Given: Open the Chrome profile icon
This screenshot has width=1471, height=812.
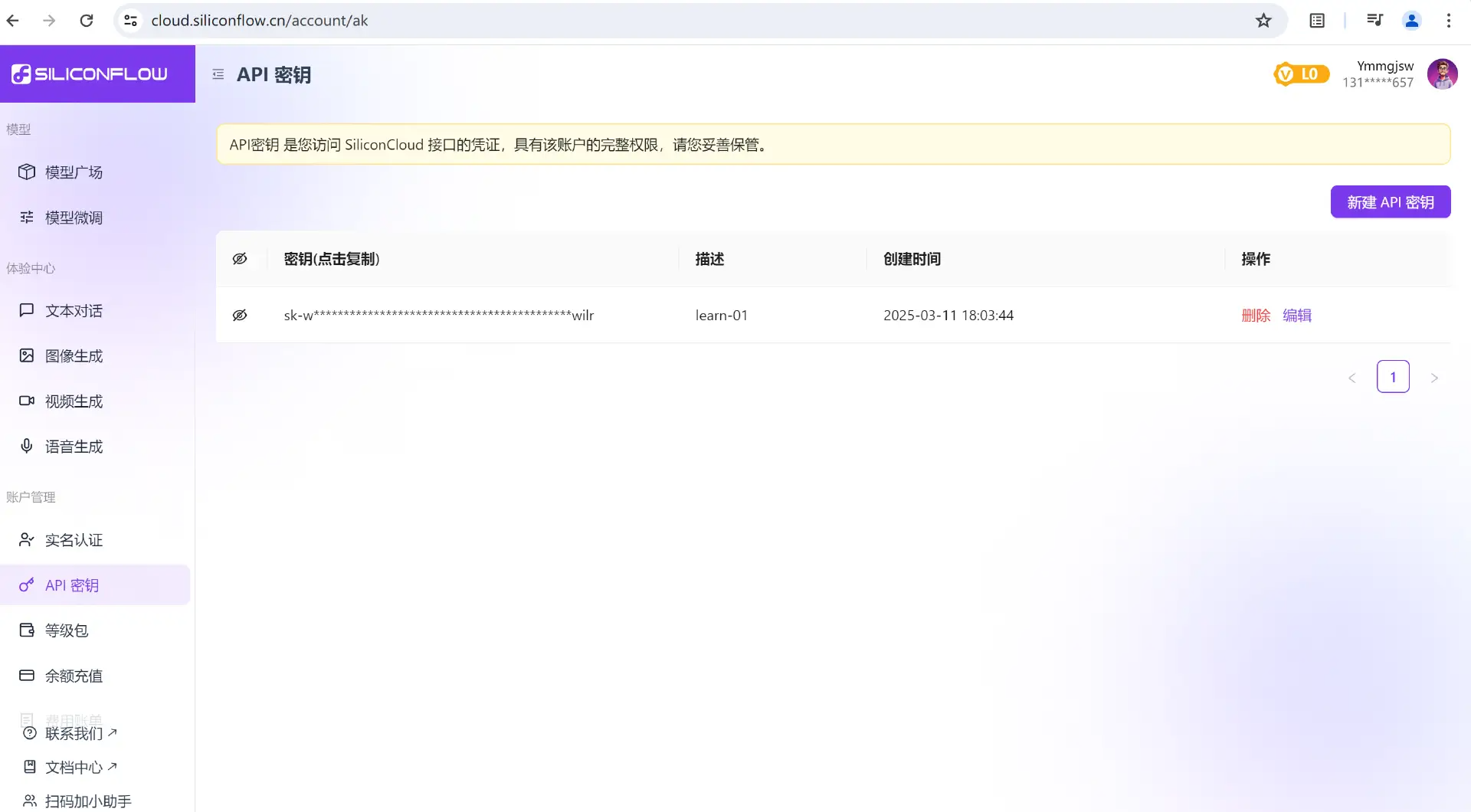Looking at the screenshot, I should 1412,21.
